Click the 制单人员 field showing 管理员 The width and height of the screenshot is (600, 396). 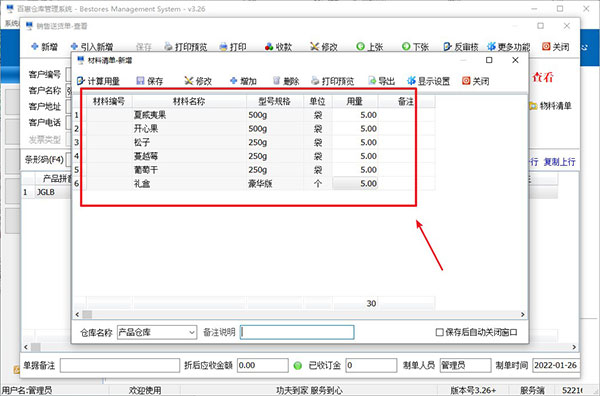[x=465, y=365]
